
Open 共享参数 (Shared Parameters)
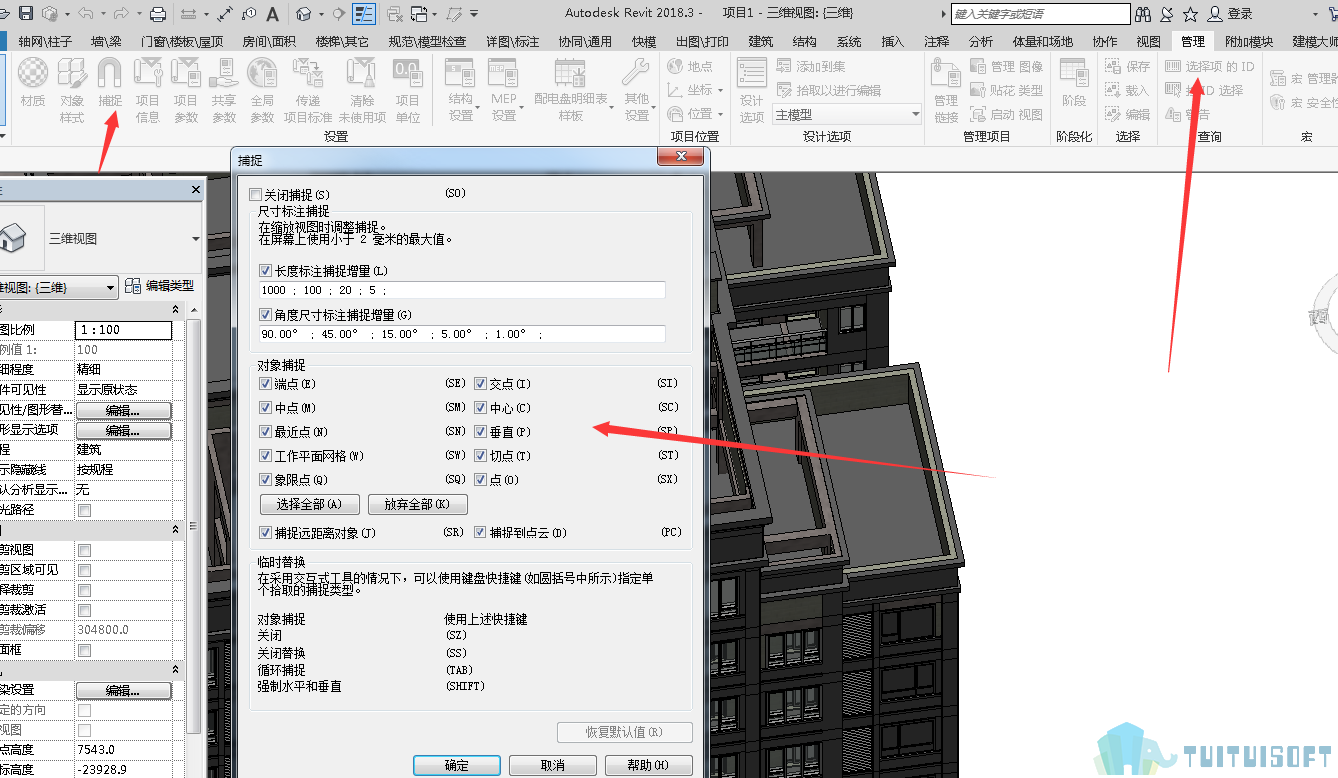pyautogui.click(x=224, y=88)
